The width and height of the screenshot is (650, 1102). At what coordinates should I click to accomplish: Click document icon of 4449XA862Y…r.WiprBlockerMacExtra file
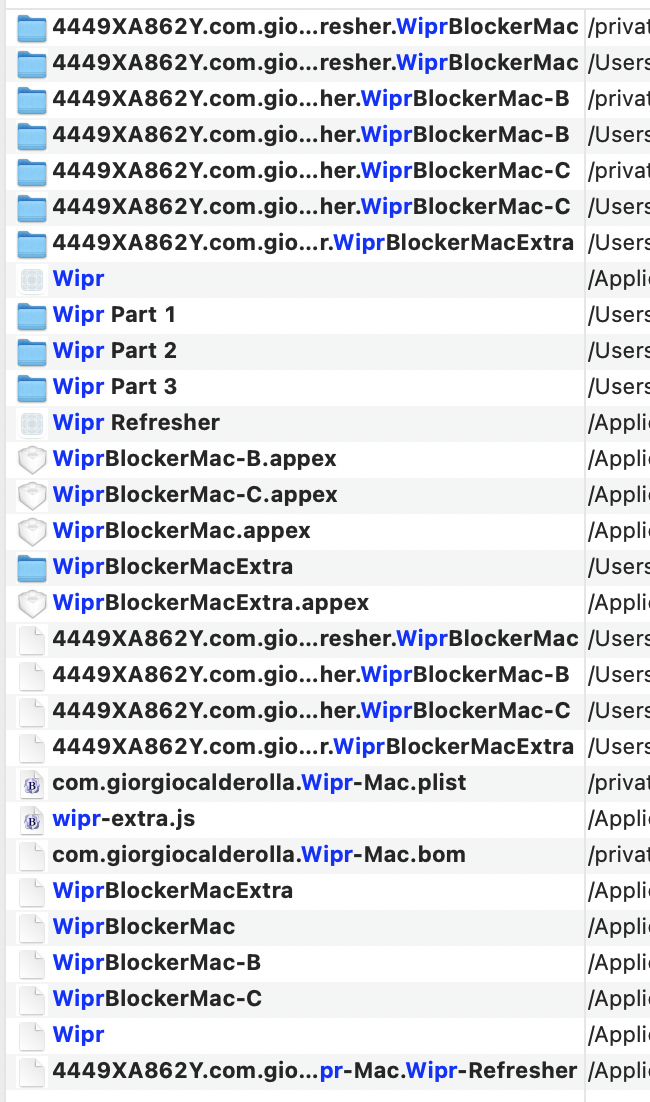tap(32, 748)
